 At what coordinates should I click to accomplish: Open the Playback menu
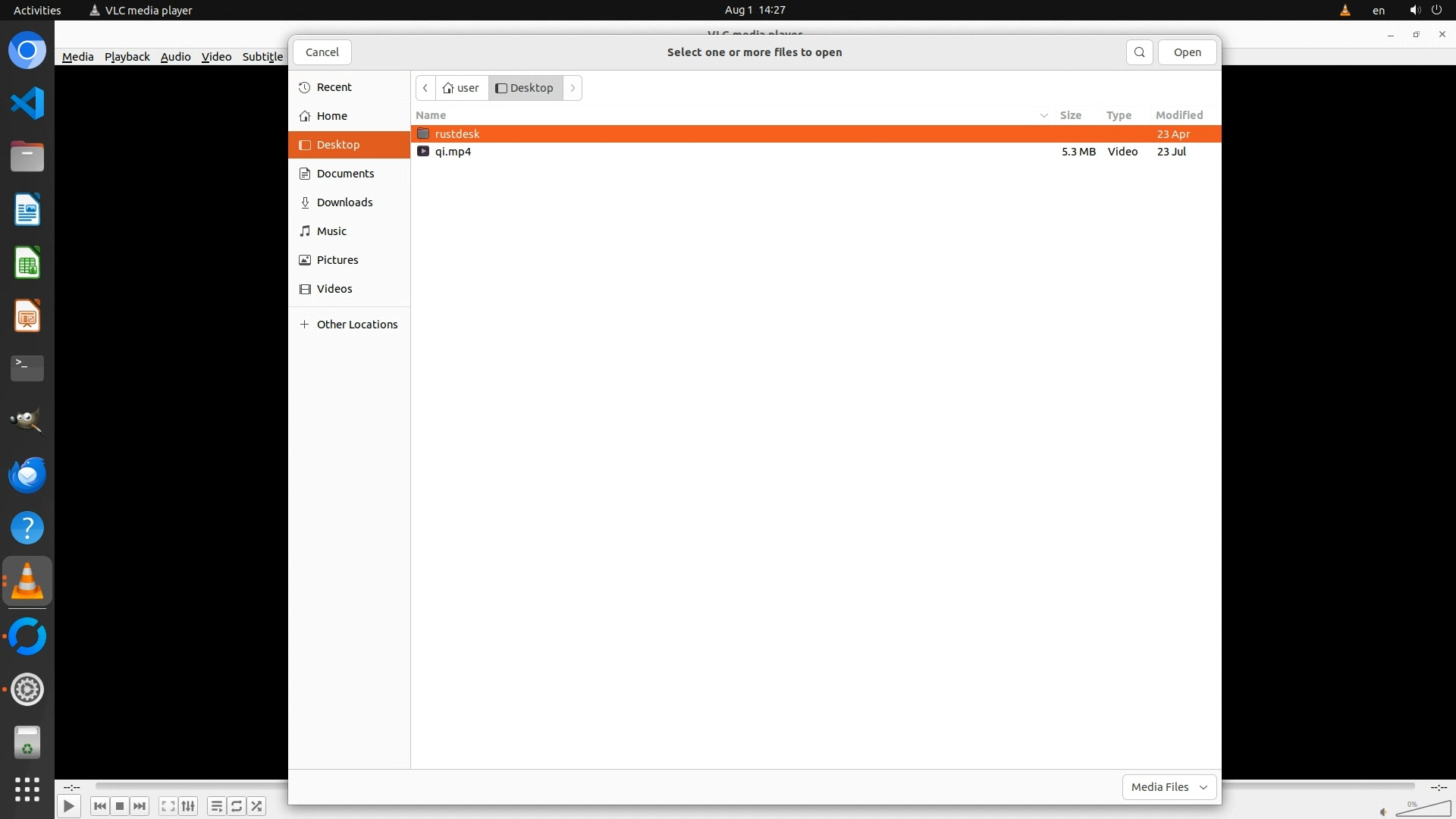click(127, 57)
